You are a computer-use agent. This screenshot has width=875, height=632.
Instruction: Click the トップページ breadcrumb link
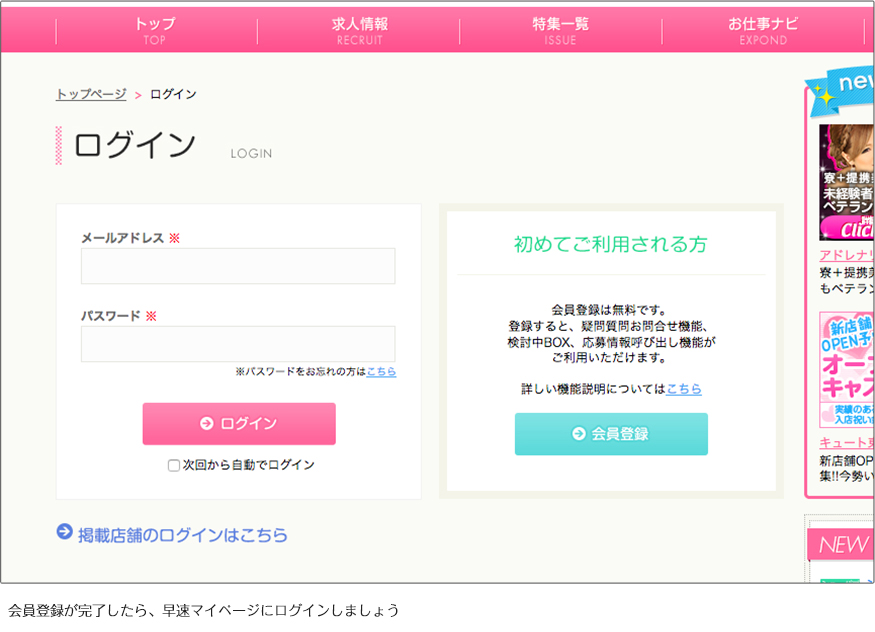coord(91,94)
